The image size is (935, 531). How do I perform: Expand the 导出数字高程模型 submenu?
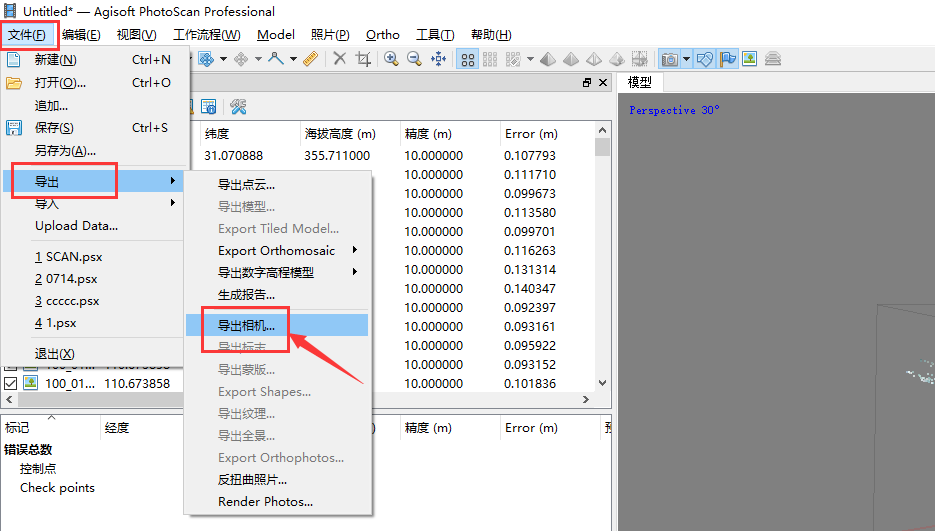coord(277,273)
